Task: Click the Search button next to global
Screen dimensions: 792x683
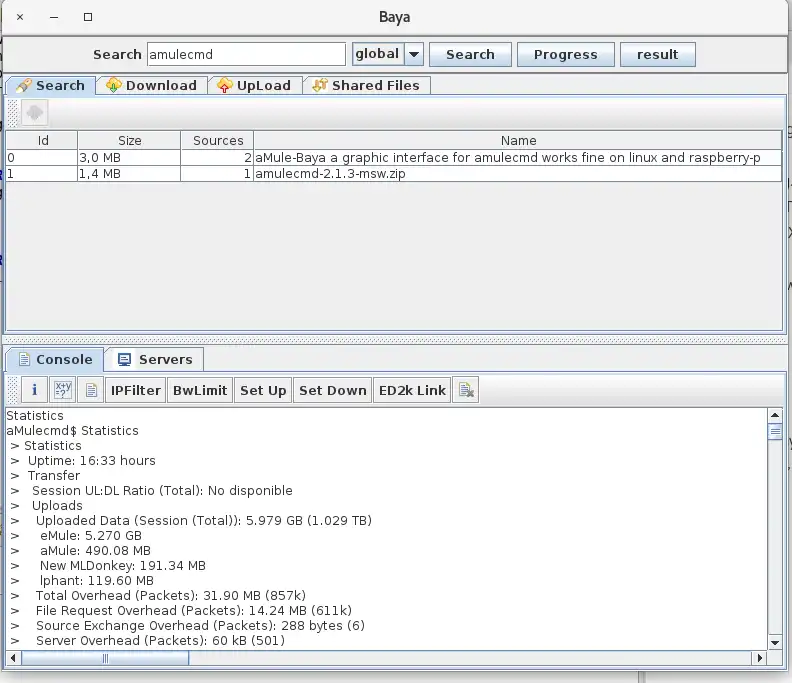Action: (x=470, y=54)
